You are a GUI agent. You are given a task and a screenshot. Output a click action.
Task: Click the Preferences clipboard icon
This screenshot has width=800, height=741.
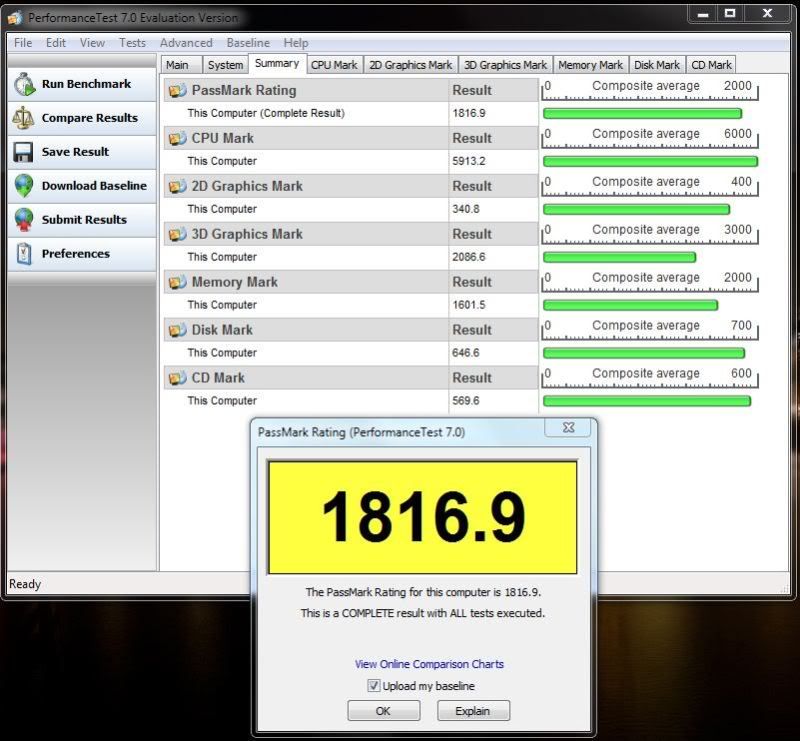point(24,254)
